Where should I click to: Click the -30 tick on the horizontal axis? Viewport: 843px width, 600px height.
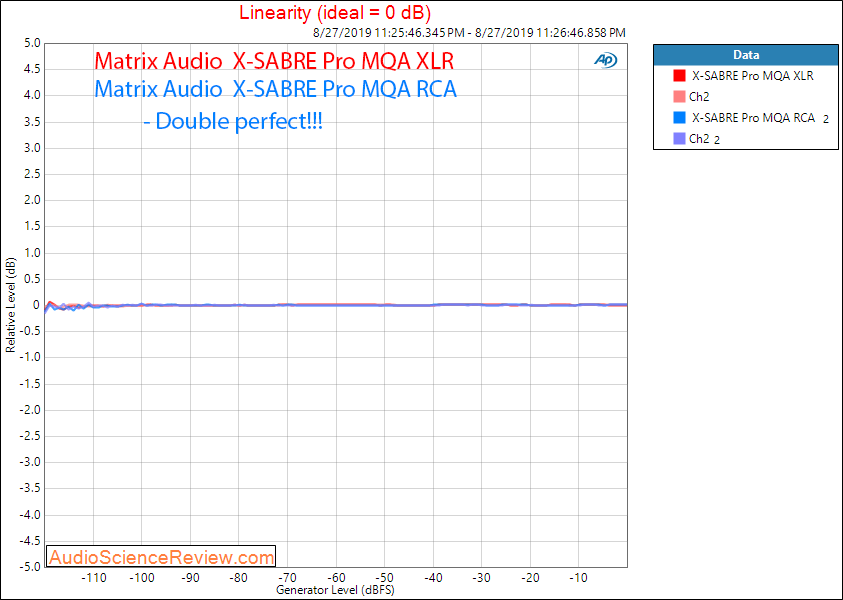point(482,578)
